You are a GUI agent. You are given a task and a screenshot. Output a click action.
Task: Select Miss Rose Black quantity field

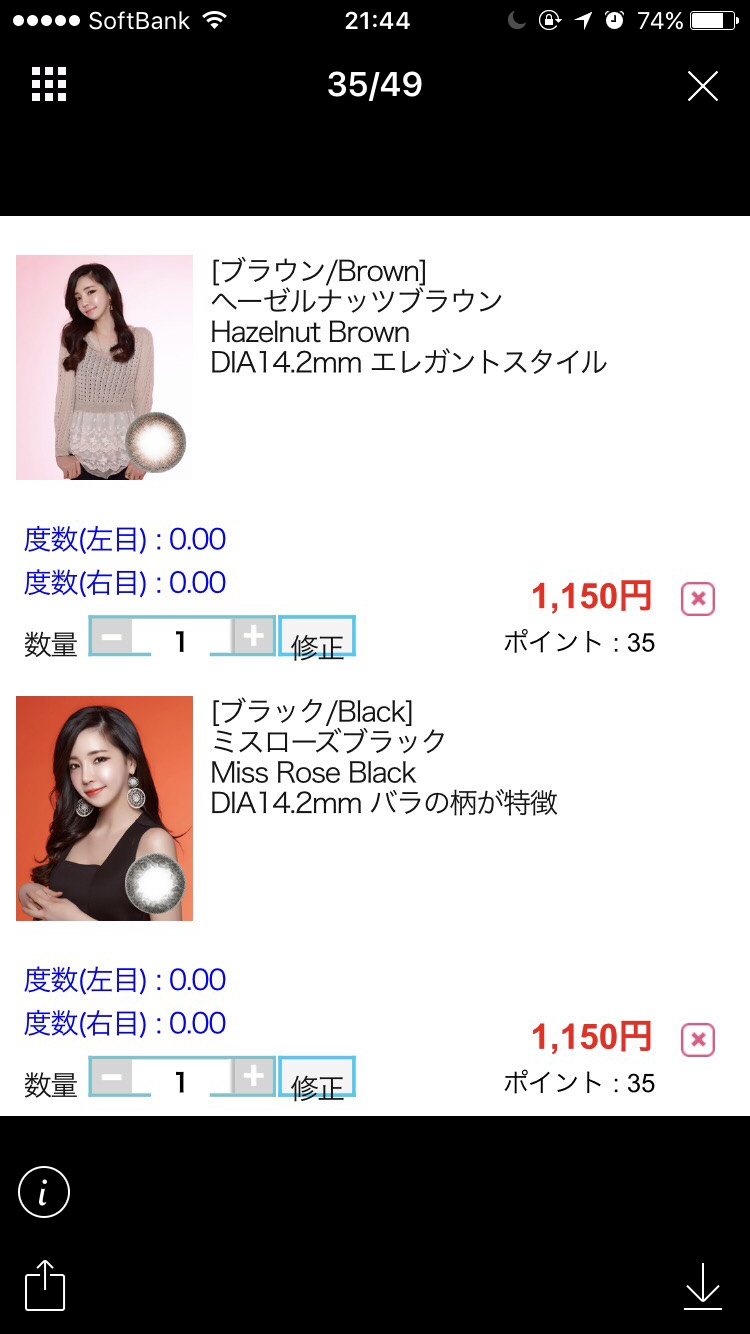[182, 1078]
